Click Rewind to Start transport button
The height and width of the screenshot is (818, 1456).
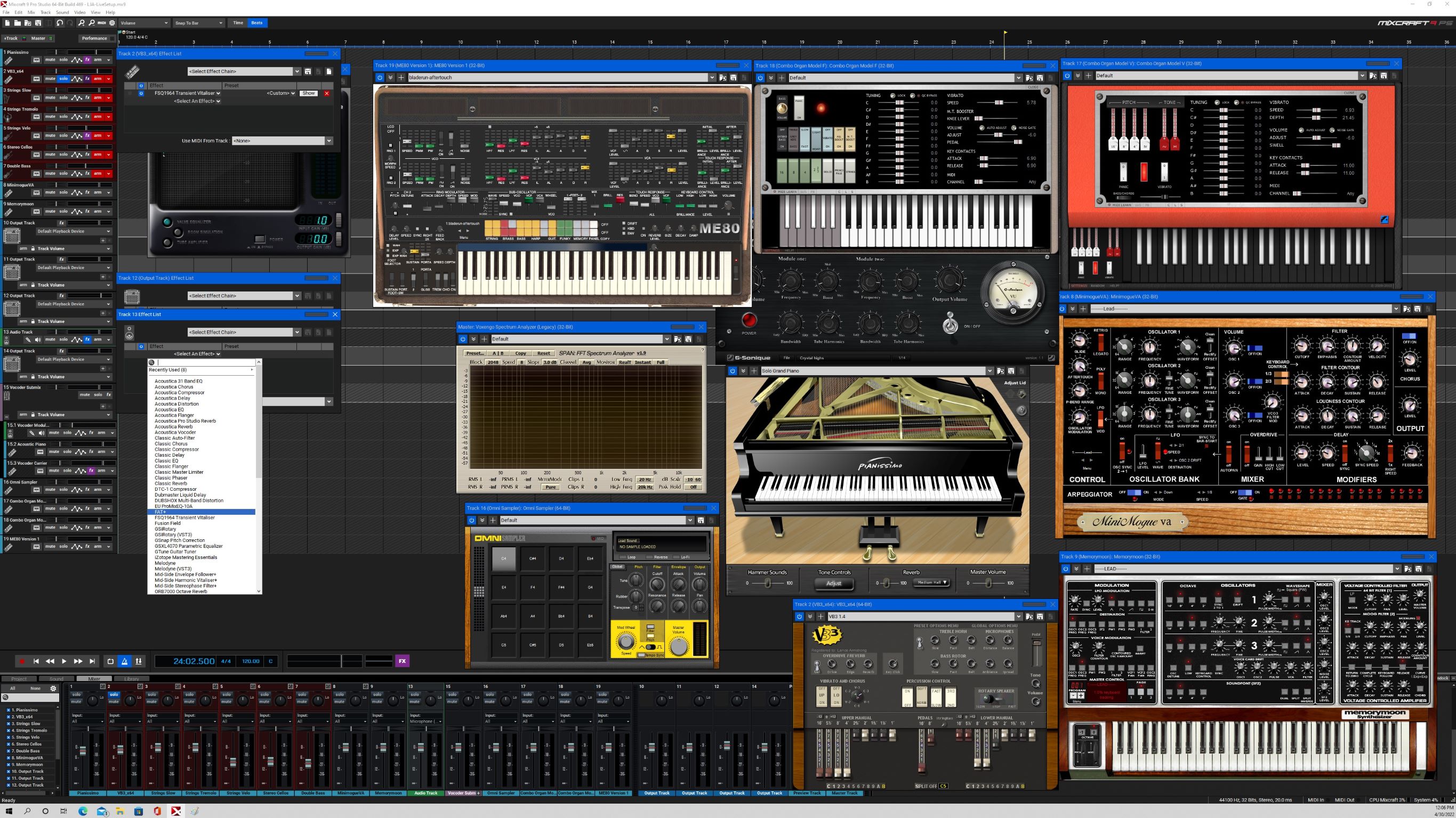point(36,661)
